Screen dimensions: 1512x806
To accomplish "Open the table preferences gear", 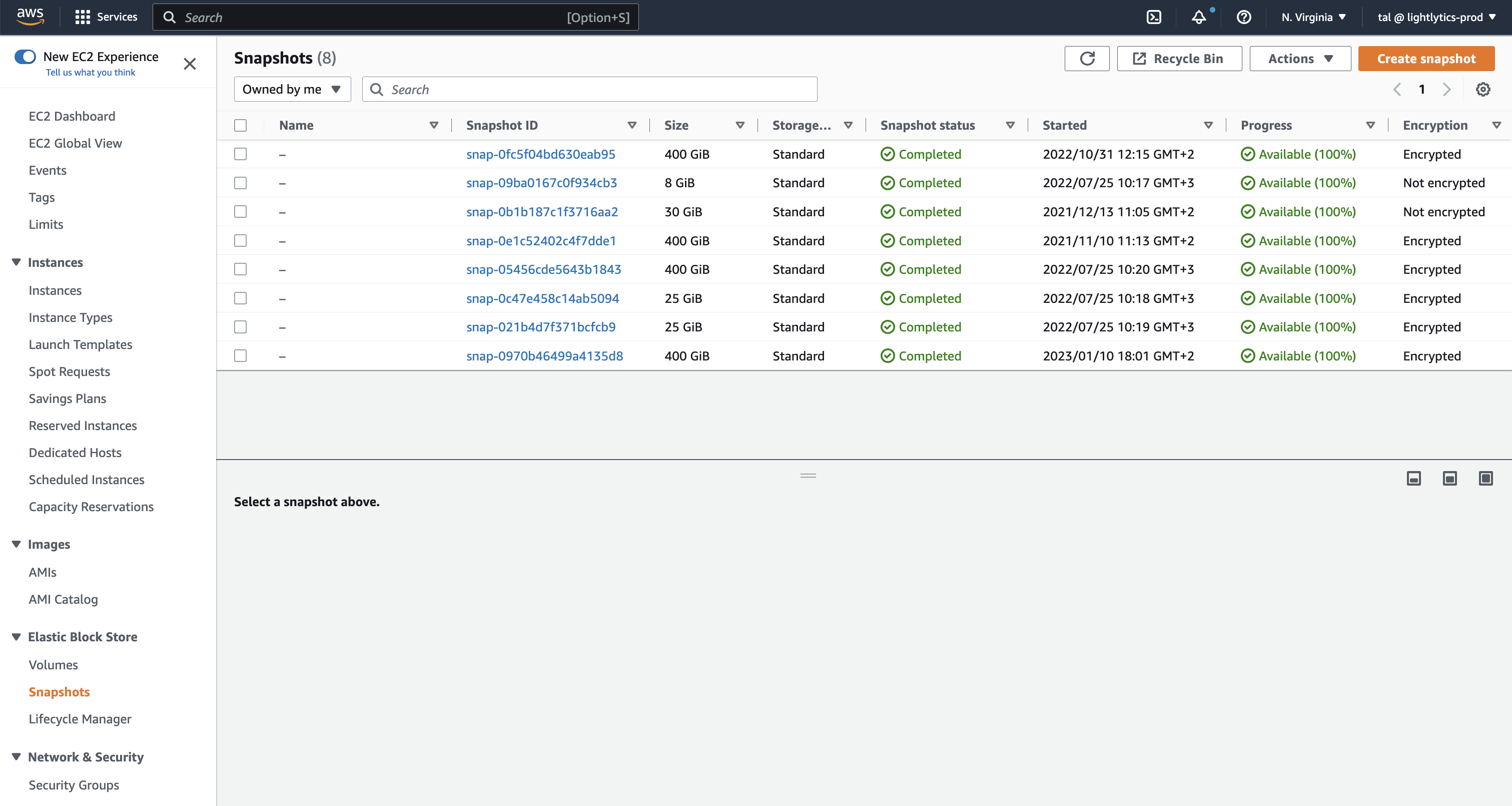I will 1483,89.
